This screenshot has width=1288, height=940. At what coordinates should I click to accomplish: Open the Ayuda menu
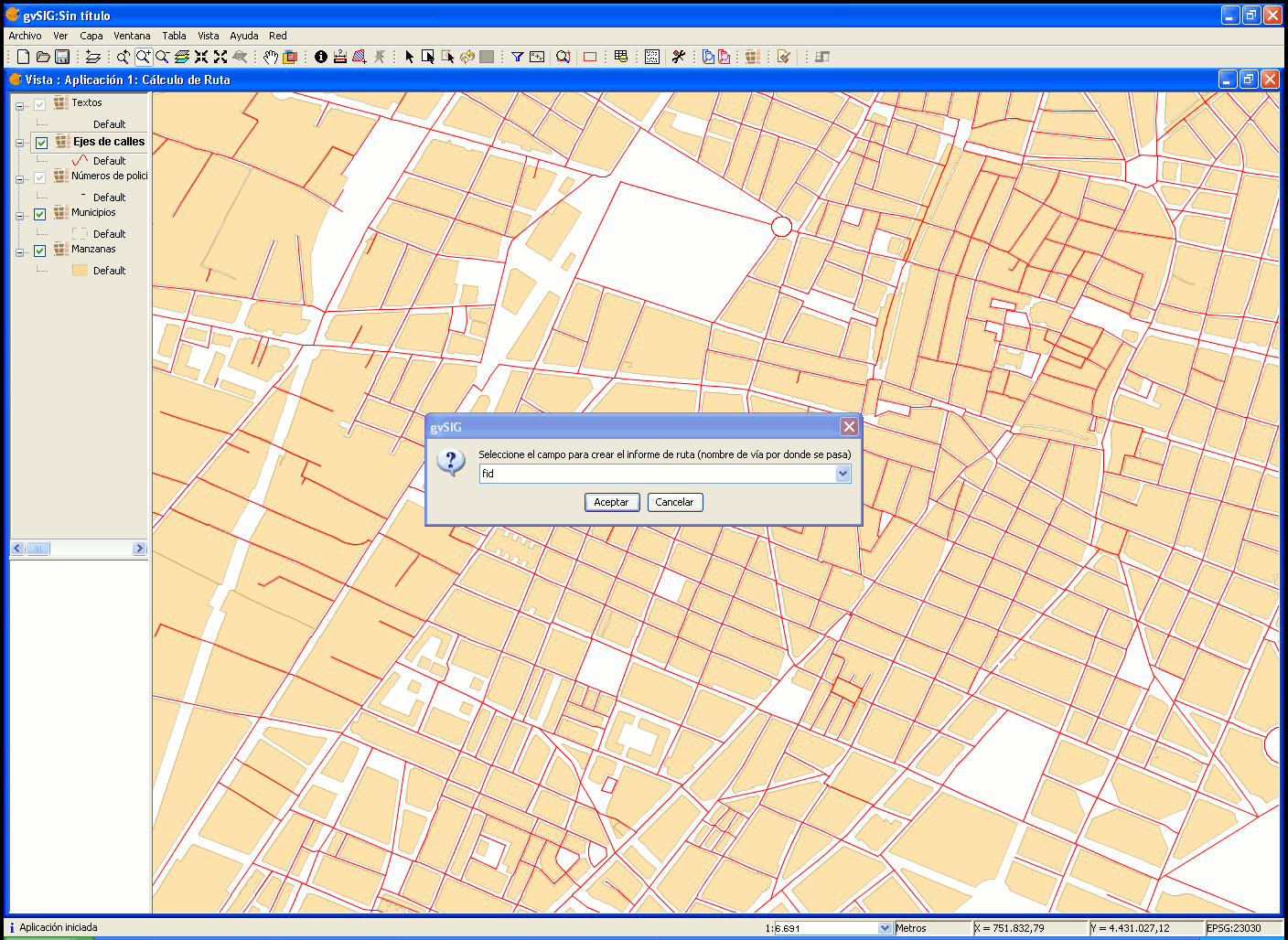[x=244, y=36]
